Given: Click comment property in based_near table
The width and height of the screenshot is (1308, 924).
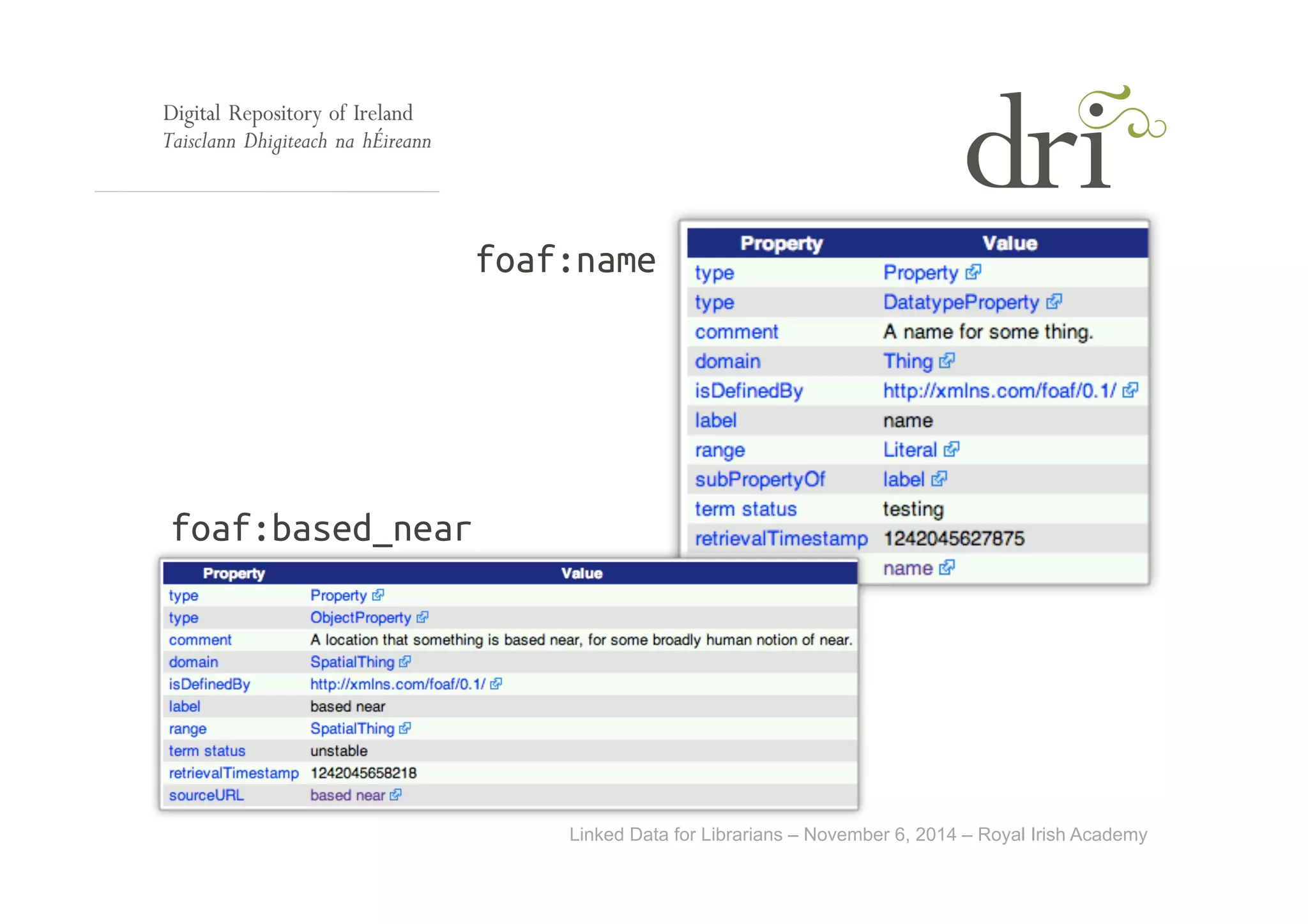Looking at the screenshot, I should tap(200, 640).
